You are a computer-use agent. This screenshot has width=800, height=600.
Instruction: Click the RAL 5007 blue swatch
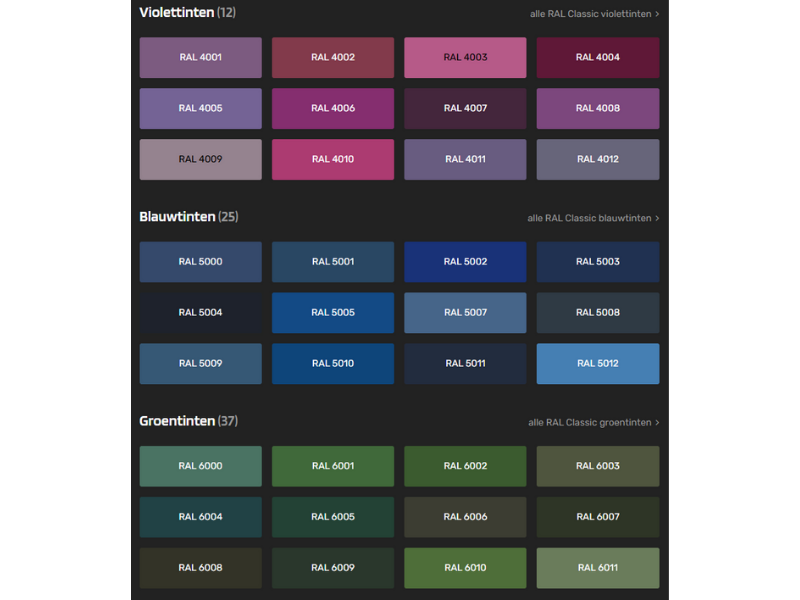(465, 313)
